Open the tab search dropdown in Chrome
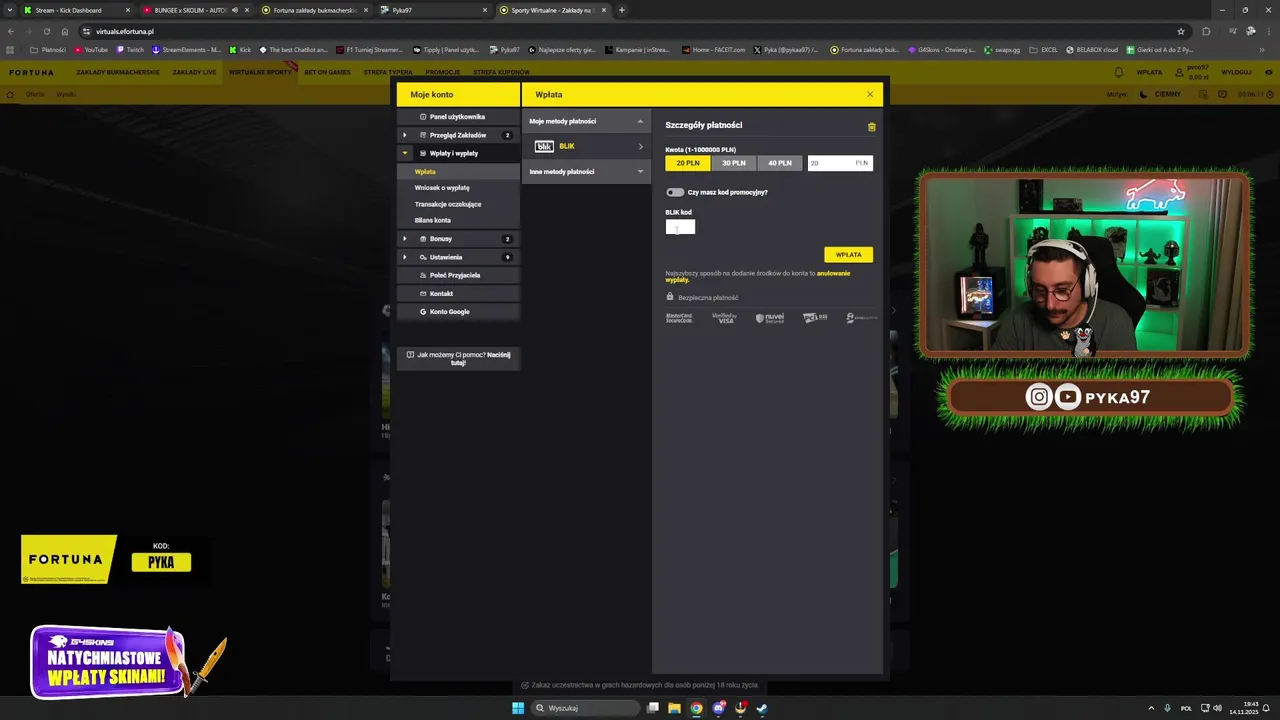This screenshot has width=1280, height=720. click(x=11, y=10)
